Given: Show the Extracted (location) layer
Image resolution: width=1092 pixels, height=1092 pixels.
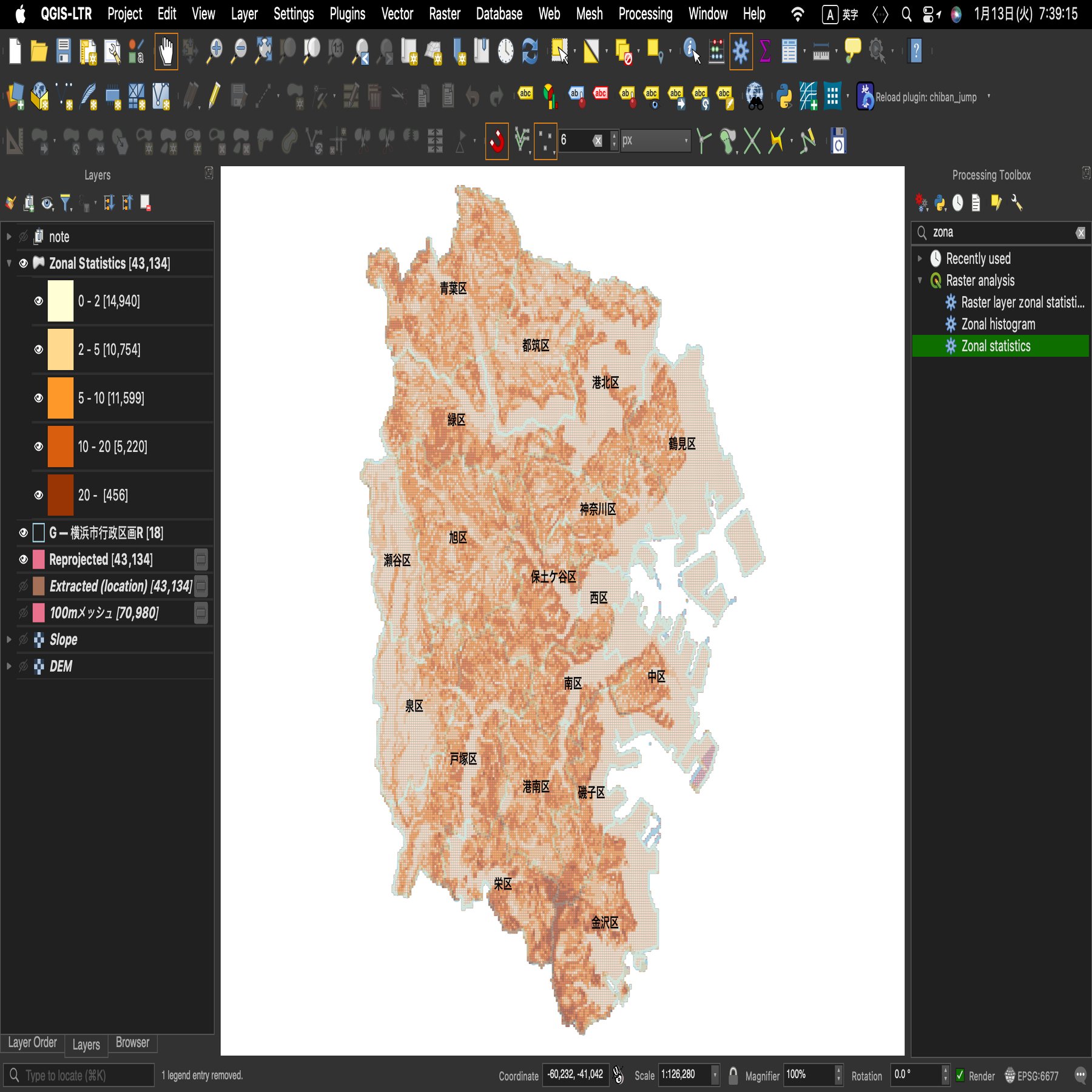Looking at the screenshot, I should [x=24, y=586].
